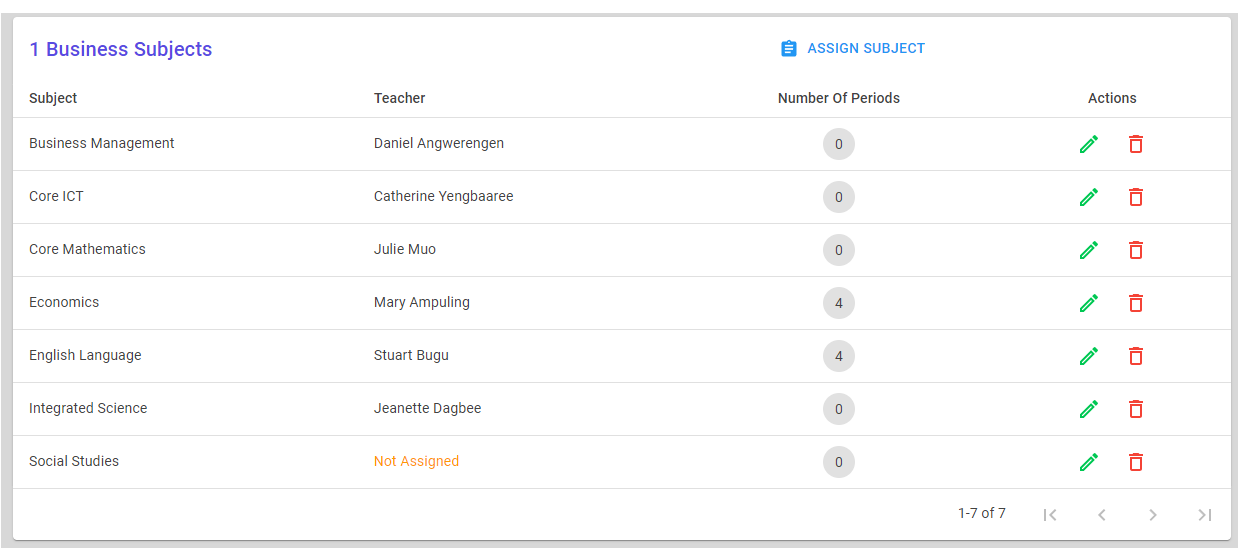Image resolution: width=1238 pixels, height=548 pixels.
Task: Sort by Number Of Periods header
Action: click(x=839, y=98)
